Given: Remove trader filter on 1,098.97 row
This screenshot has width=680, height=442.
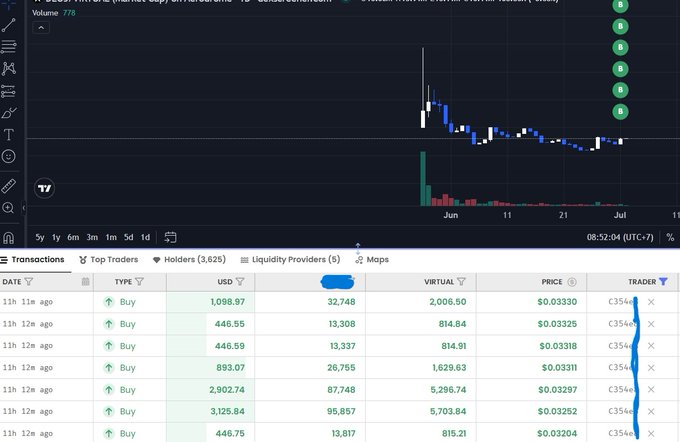Looking at the screenshot, I should click(651, 302).
